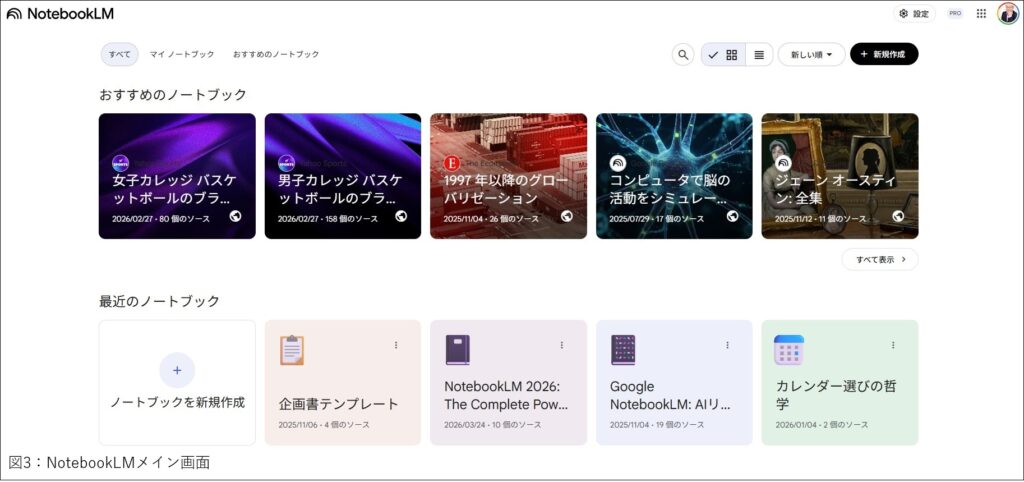Image resolution: width=1024 pixels, height=482 pixels.
Task: Click the plus icon in new notebook card
Action: coord(177,370)
